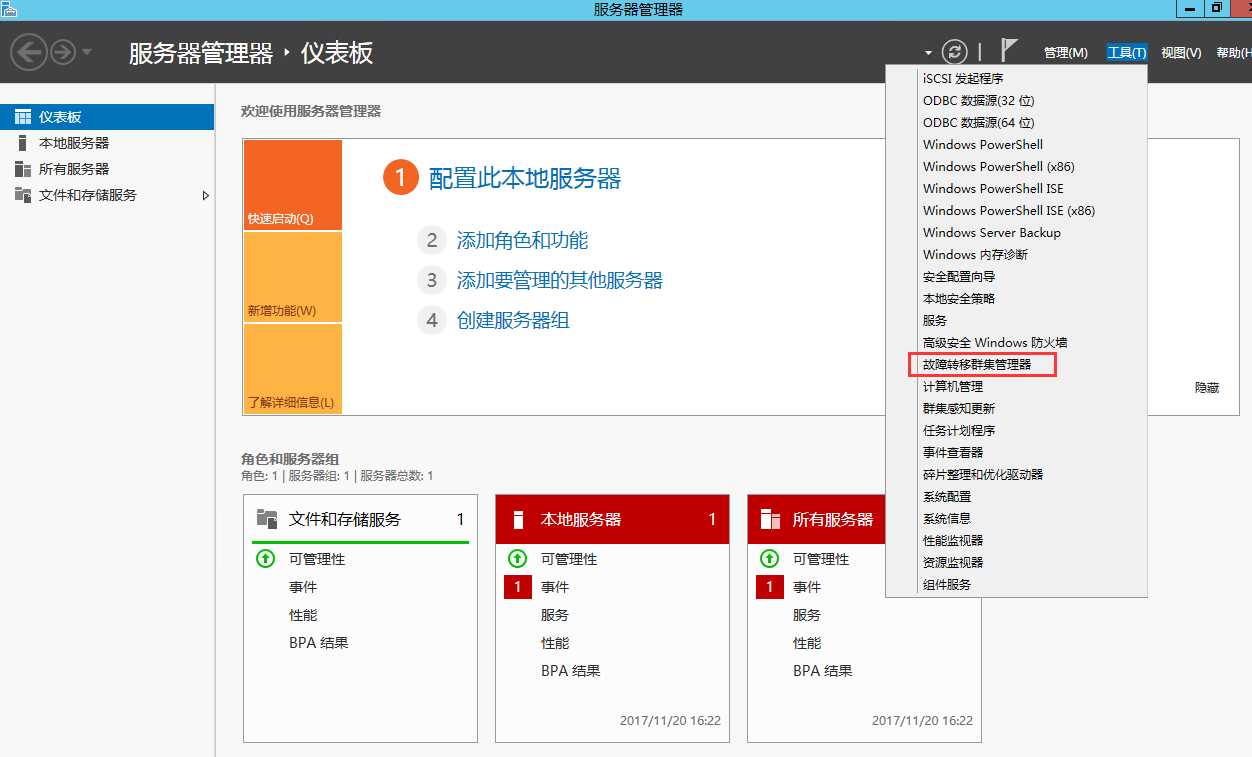The height and width of the screenshot is (757, 1252).
Task: Click 文件和存储服务 tile header
Action: click(x=360, y=519)
